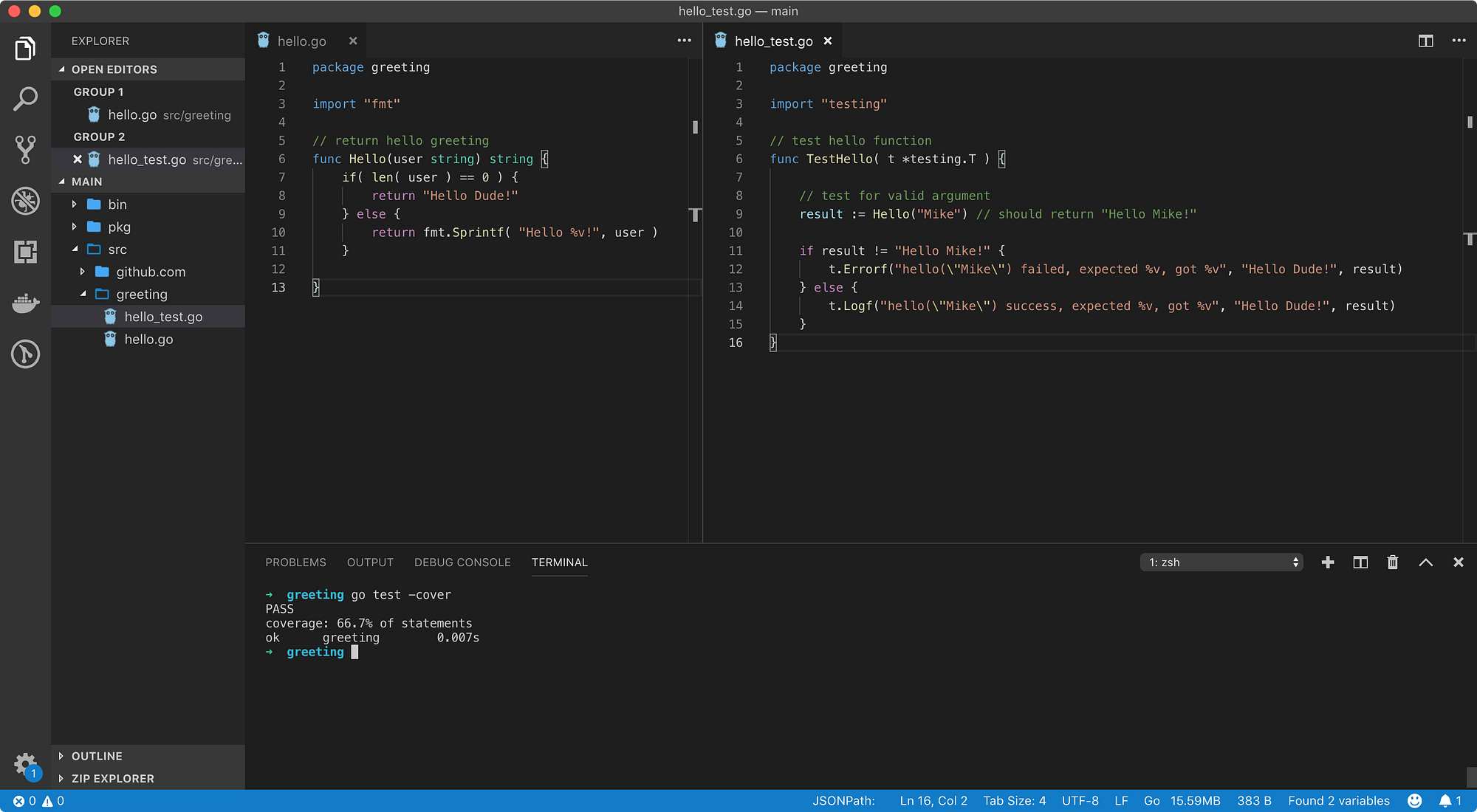Image resolution: width=1477 pixels, height=812 pixels.
Task: Split the editor with the top-right icon
Action: click(1425, 41)
